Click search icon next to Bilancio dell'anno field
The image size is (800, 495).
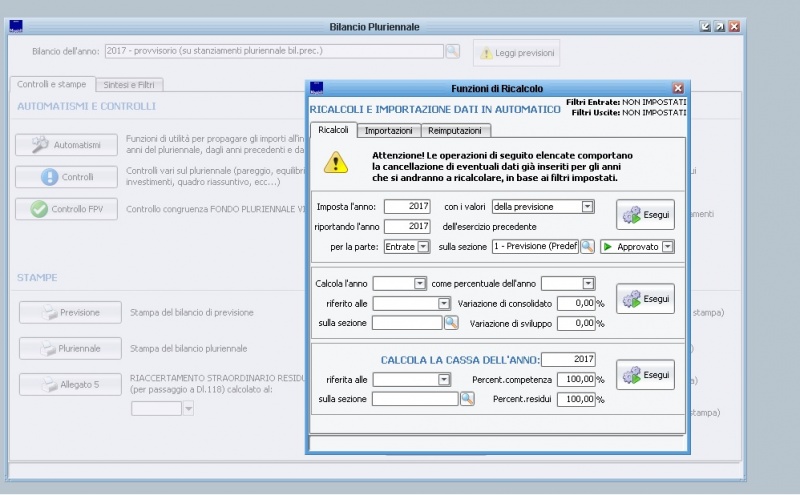[x=452, y=51]
